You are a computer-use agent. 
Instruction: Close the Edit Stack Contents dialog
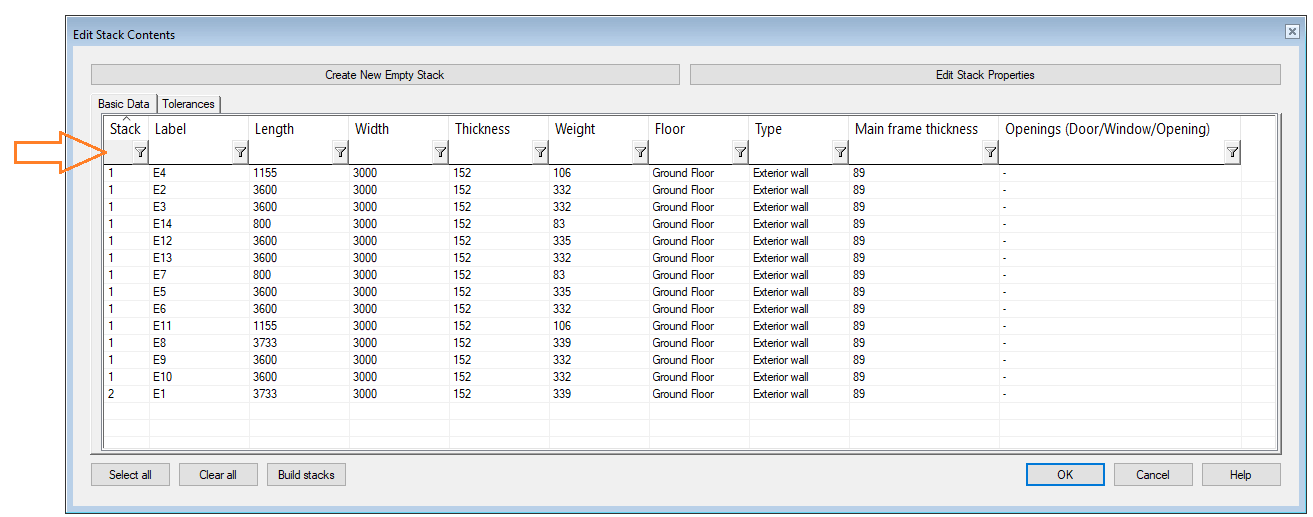coord(1292,32)
